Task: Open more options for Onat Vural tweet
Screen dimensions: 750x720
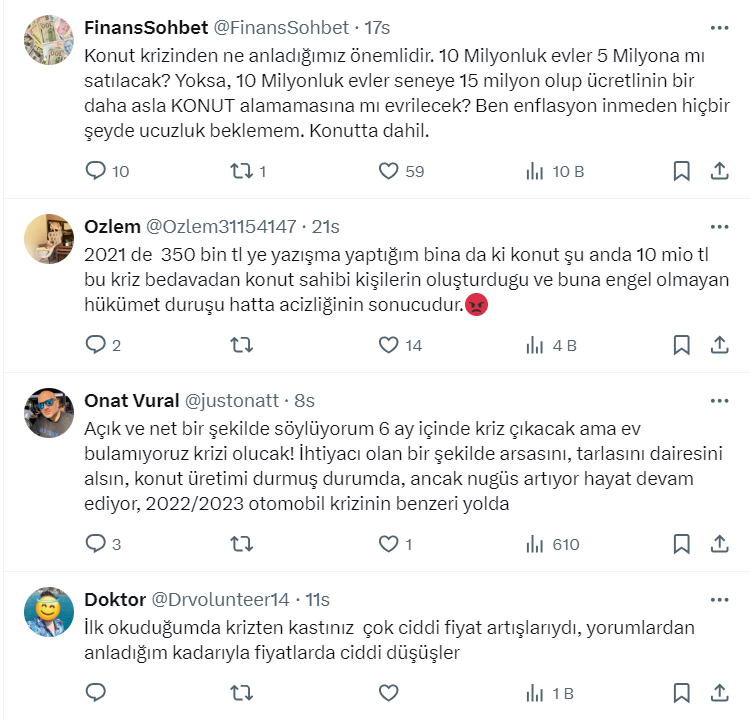Action: tap(718, 400)
